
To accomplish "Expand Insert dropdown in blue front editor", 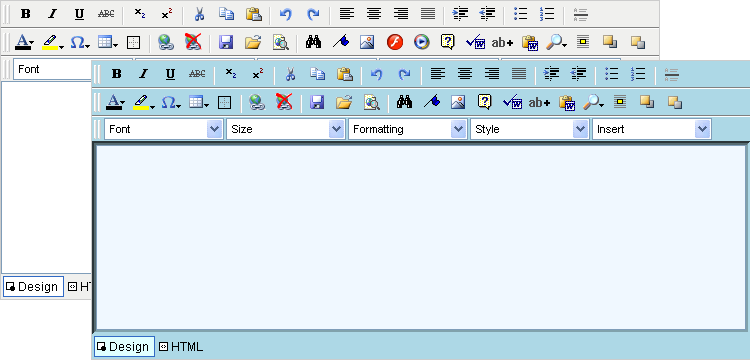I will [703, 129].
